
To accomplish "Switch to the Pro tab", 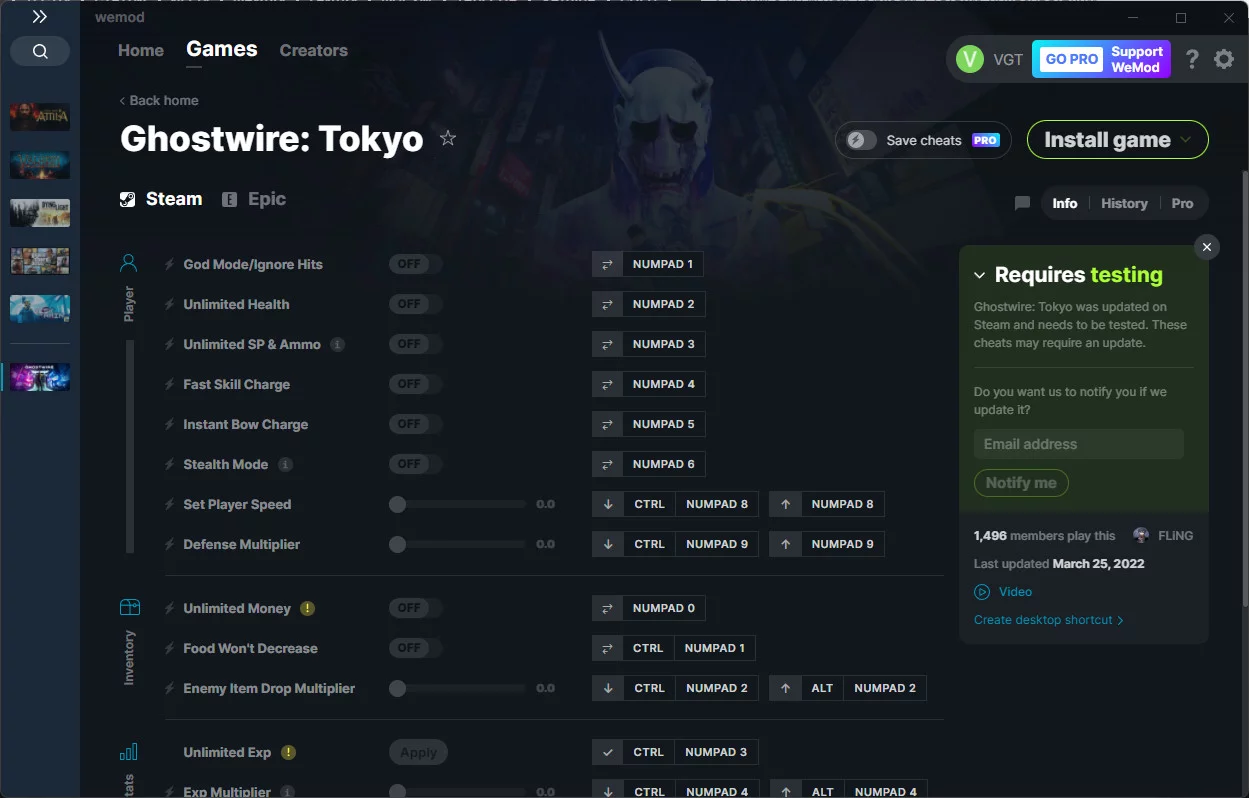I will click(x=1182, y=203).
